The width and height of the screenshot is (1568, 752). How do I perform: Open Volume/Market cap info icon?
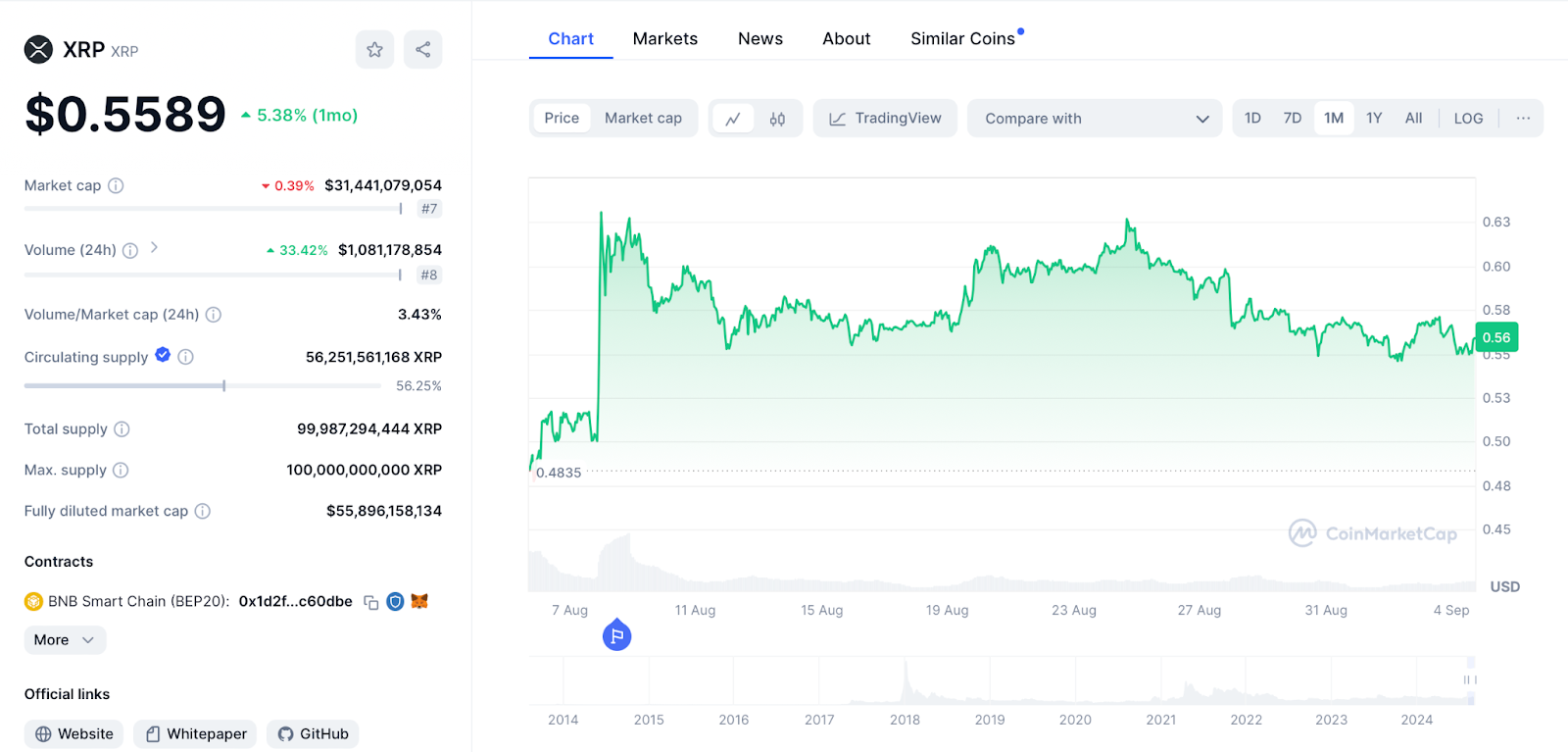(x=214, y=315)
